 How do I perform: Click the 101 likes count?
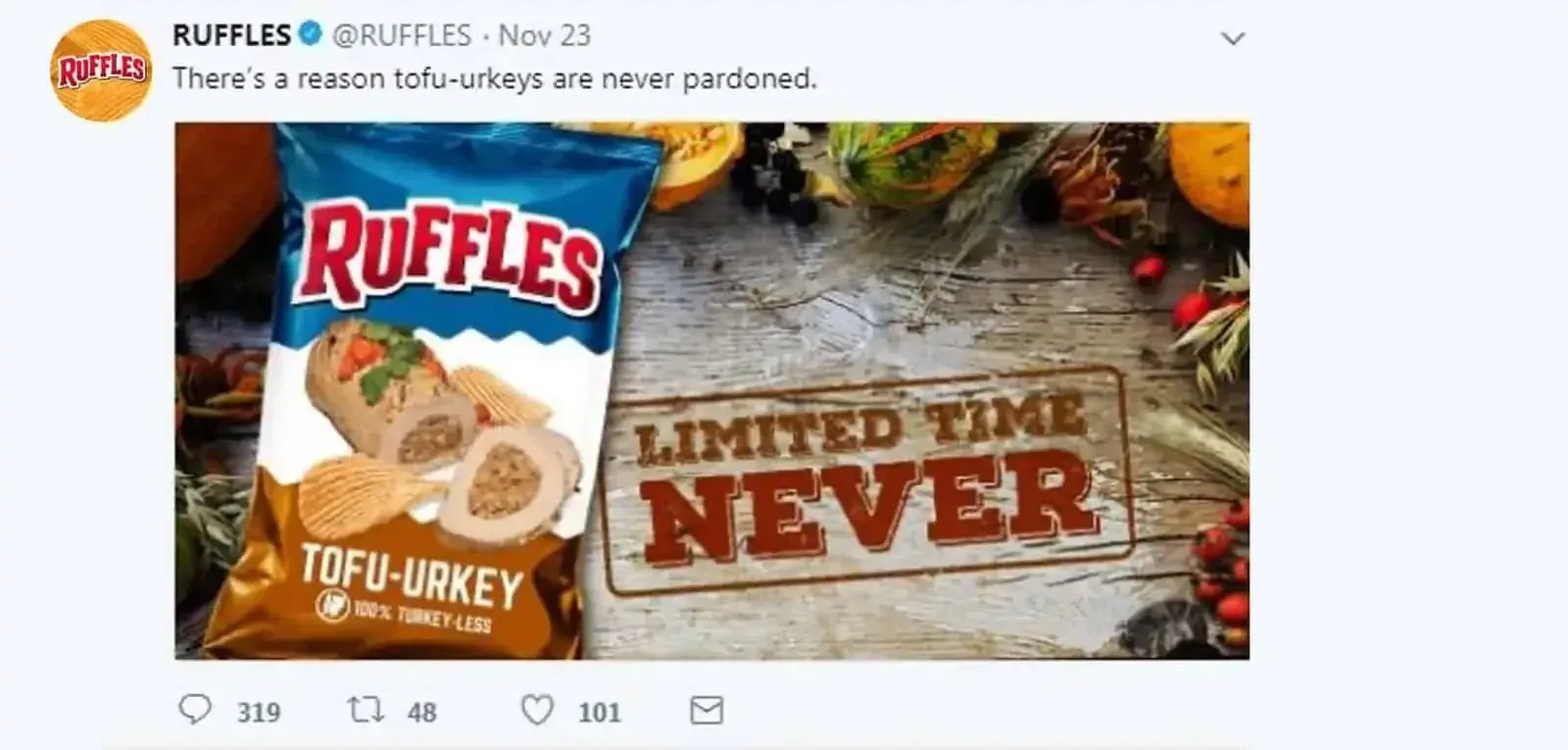pos(600,712)
